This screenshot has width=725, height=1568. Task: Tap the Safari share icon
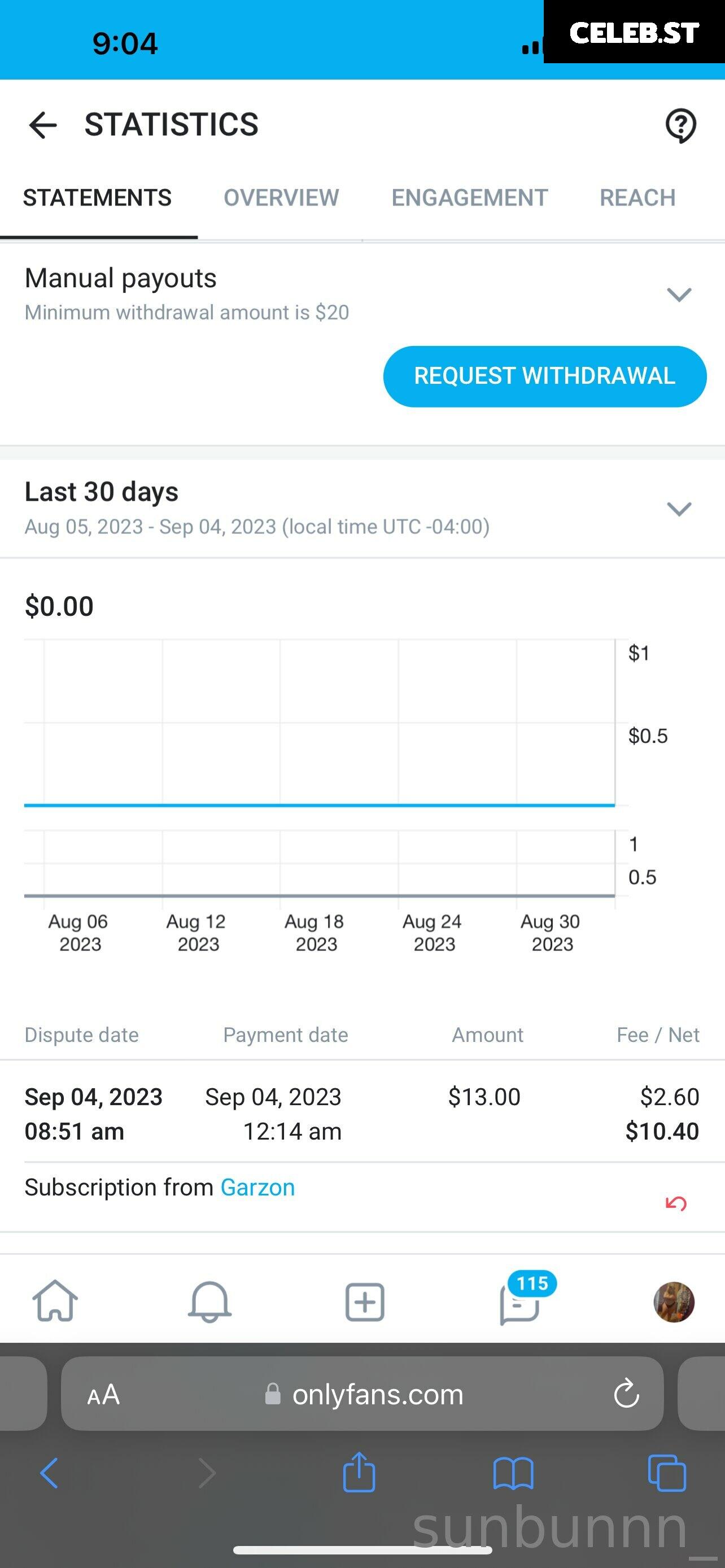click(359, 1472)
